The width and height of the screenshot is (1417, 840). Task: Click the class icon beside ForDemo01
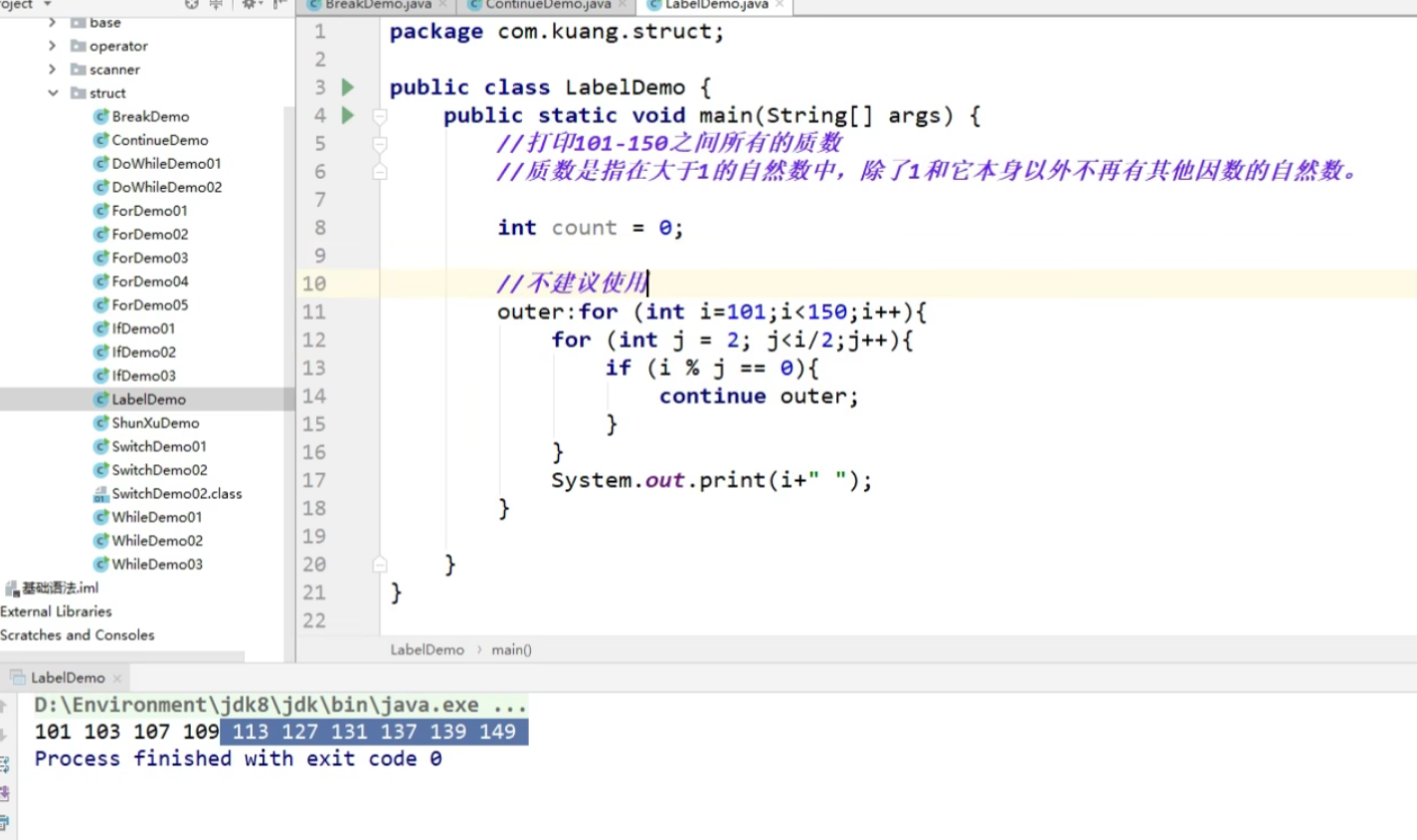coord(100,211)
